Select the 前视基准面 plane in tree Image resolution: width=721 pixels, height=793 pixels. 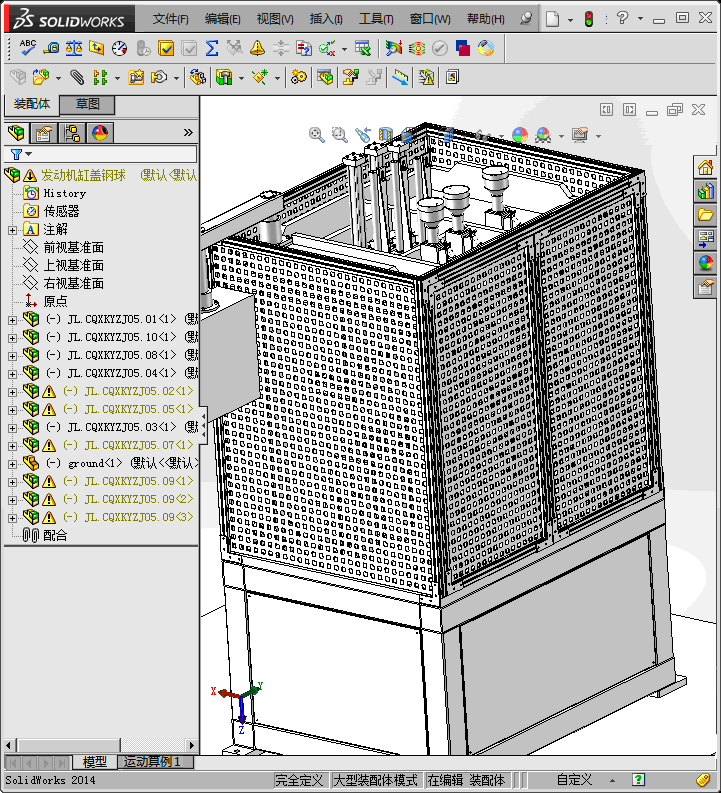[x=72, y=248]
